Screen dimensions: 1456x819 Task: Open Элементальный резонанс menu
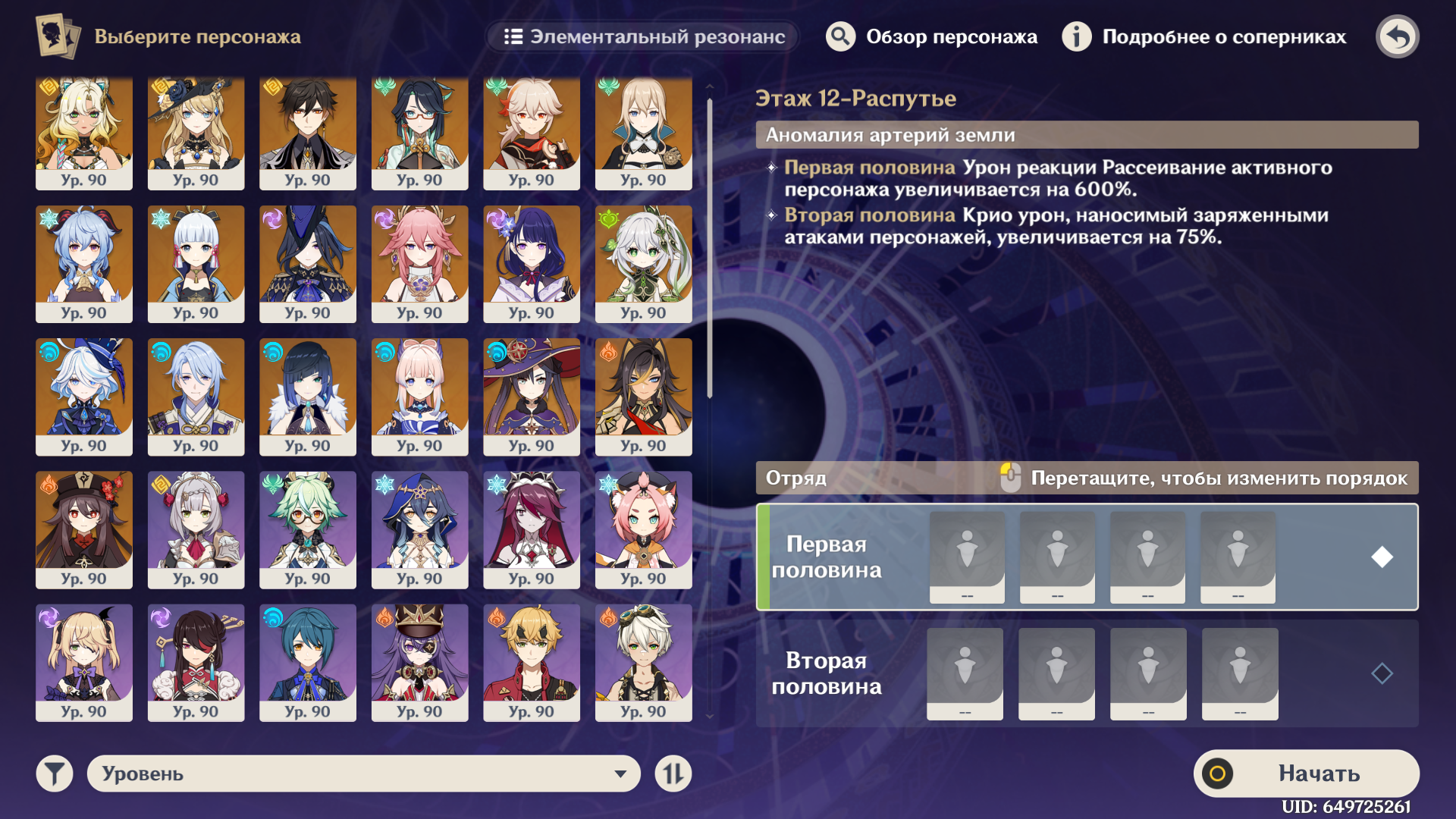tap(643, 36)
